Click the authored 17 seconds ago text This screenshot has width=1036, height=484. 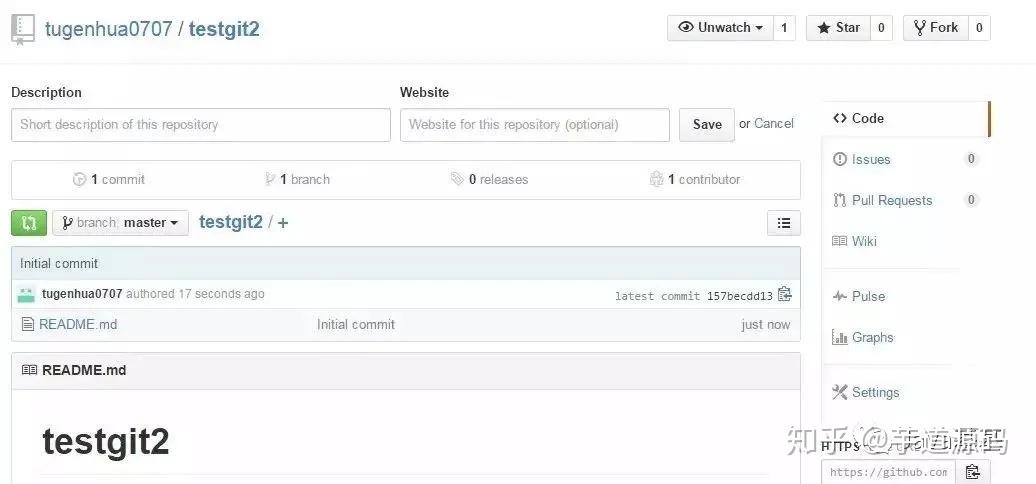coord(195,294)
